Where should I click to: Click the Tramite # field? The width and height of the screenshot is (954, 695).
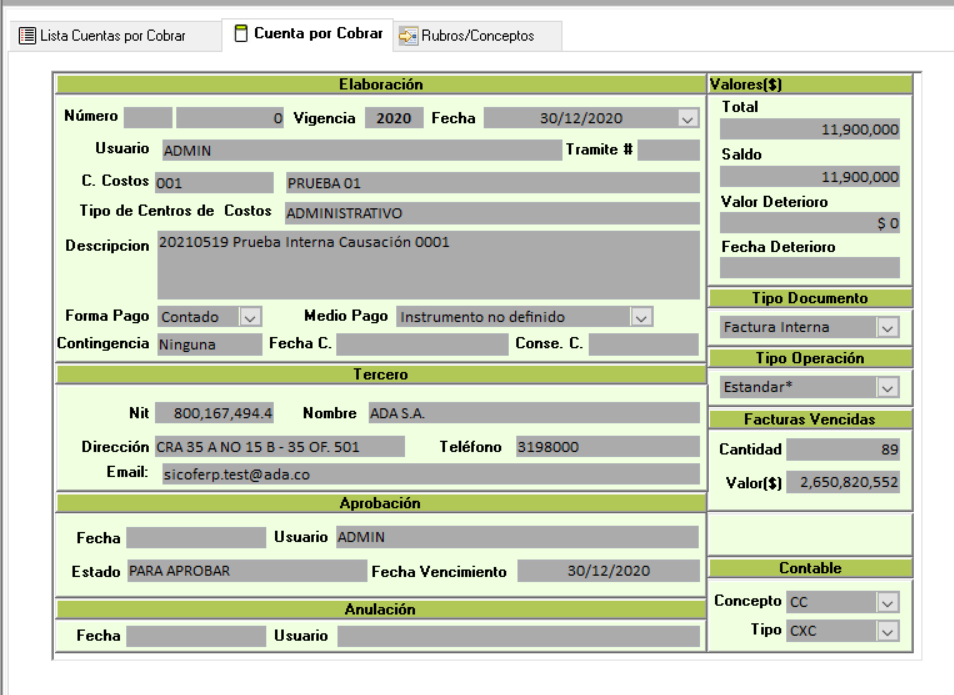(668, 150)
